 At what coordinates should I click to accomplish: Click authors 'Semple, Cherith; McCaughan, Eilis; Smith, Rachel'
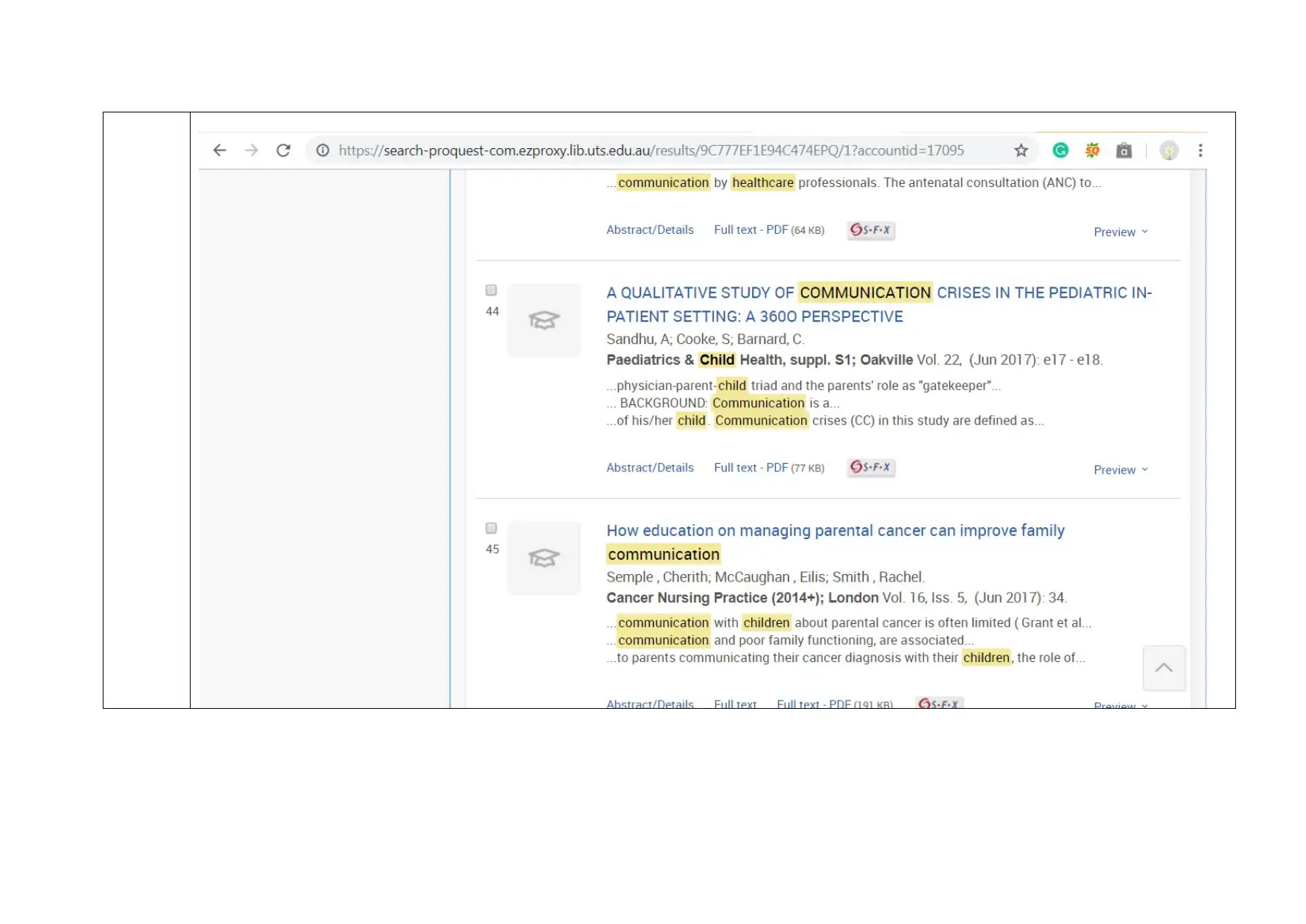pyautogui.click(x=765, y=577)
